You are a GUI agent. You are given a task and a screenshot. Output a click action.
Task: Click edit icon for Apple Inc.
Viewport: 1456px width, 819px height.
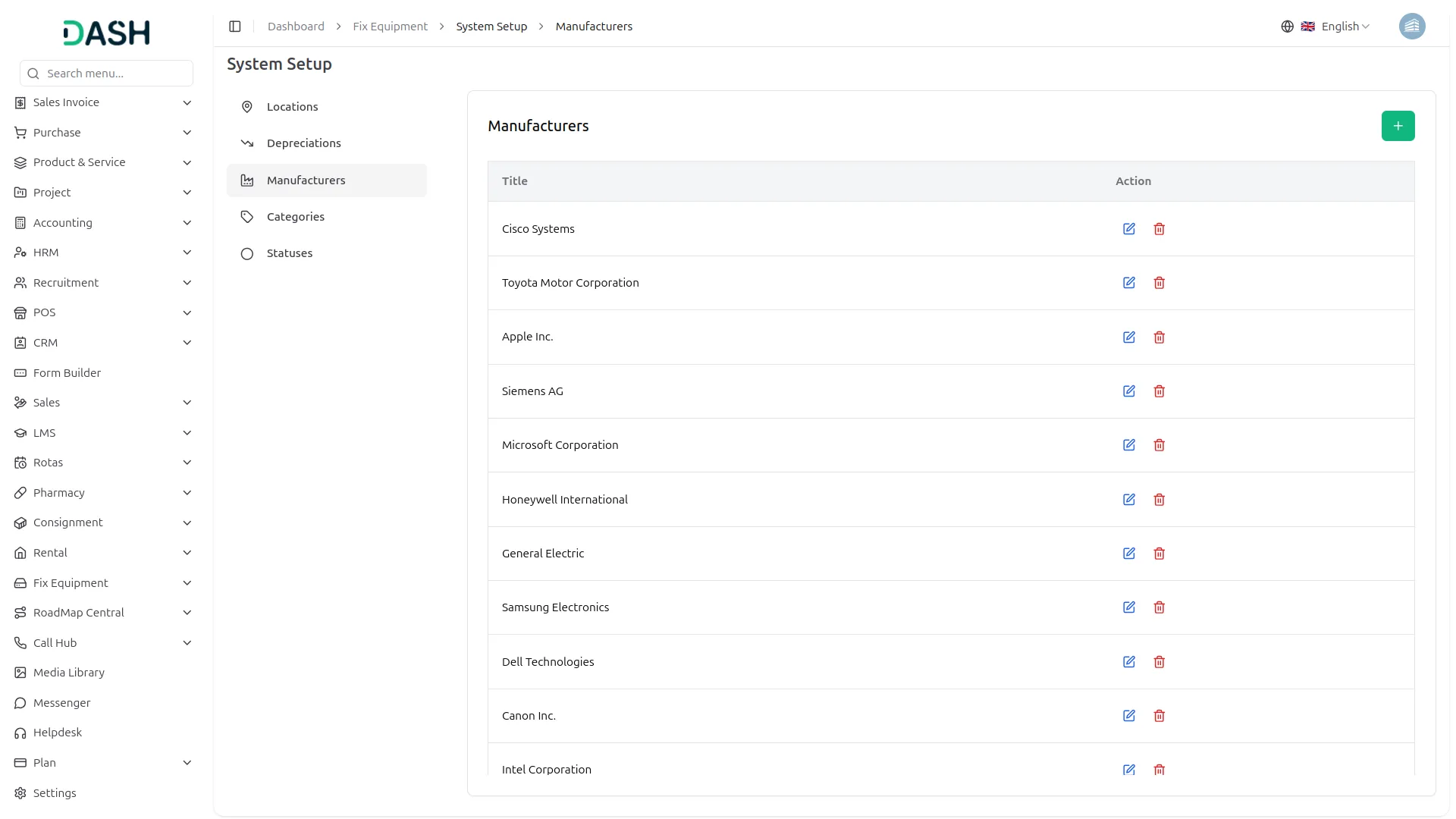pos(1128,337)
